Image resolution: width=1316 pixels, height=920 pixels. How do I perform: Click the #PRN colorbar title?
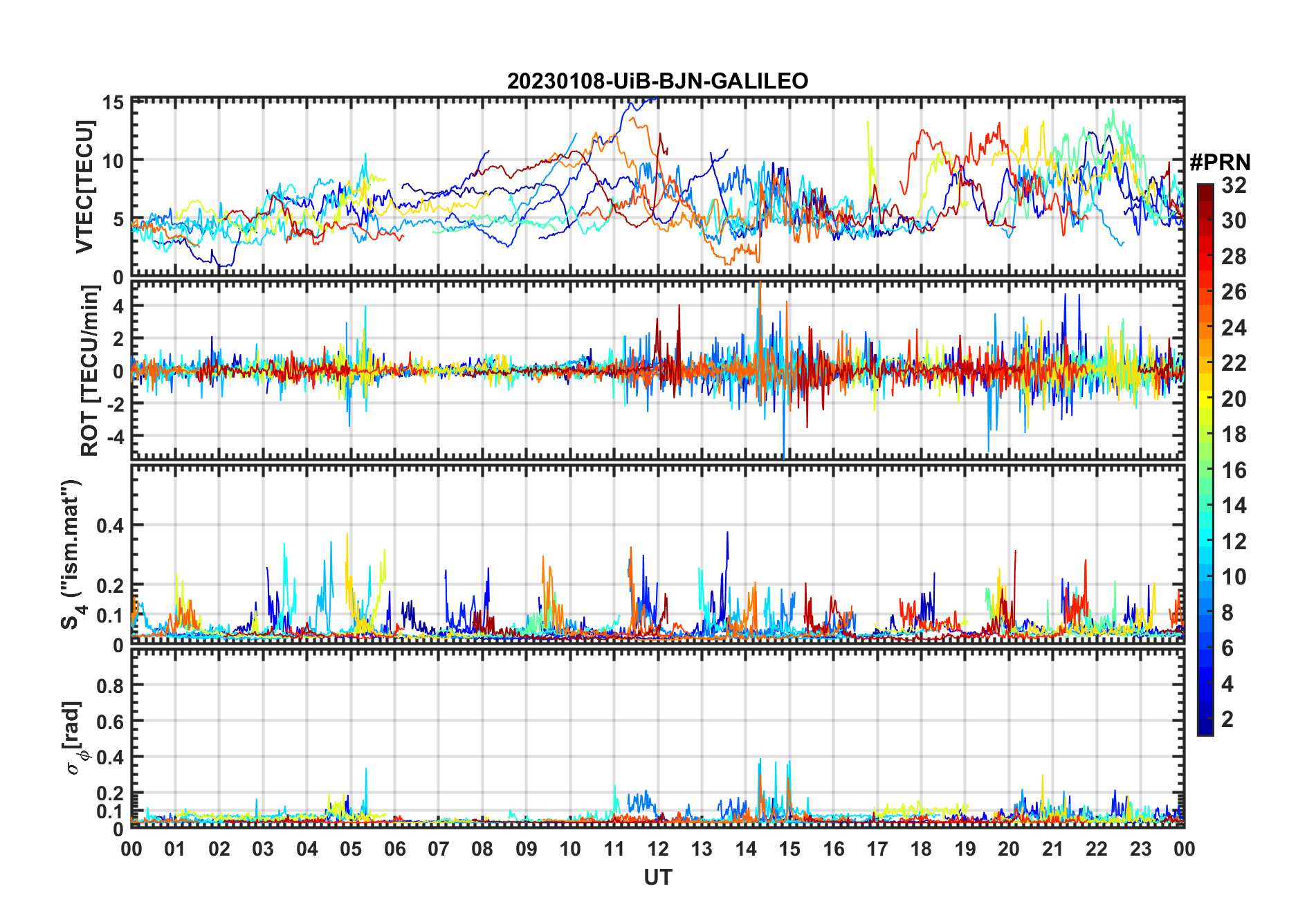(1220, 163)
